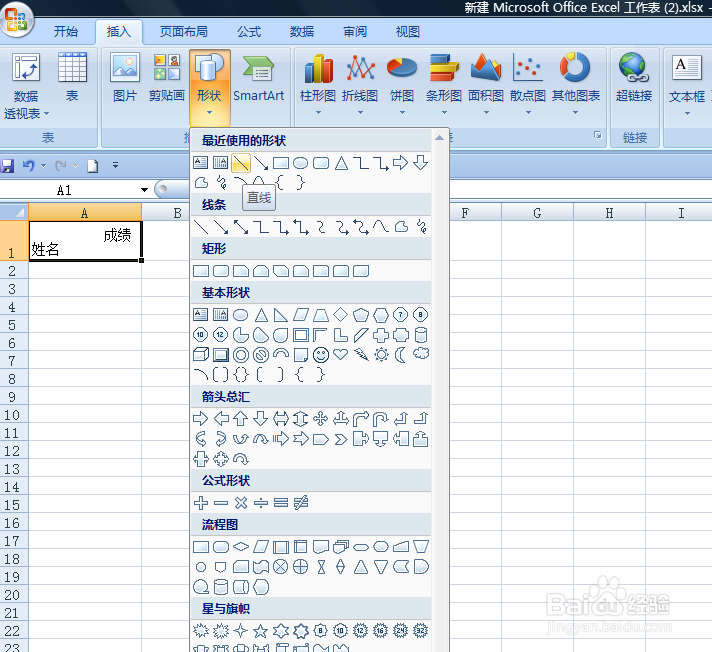Switch to the 审阅 tab
This screenshot has width=712, height=652.
pos(355,31)
